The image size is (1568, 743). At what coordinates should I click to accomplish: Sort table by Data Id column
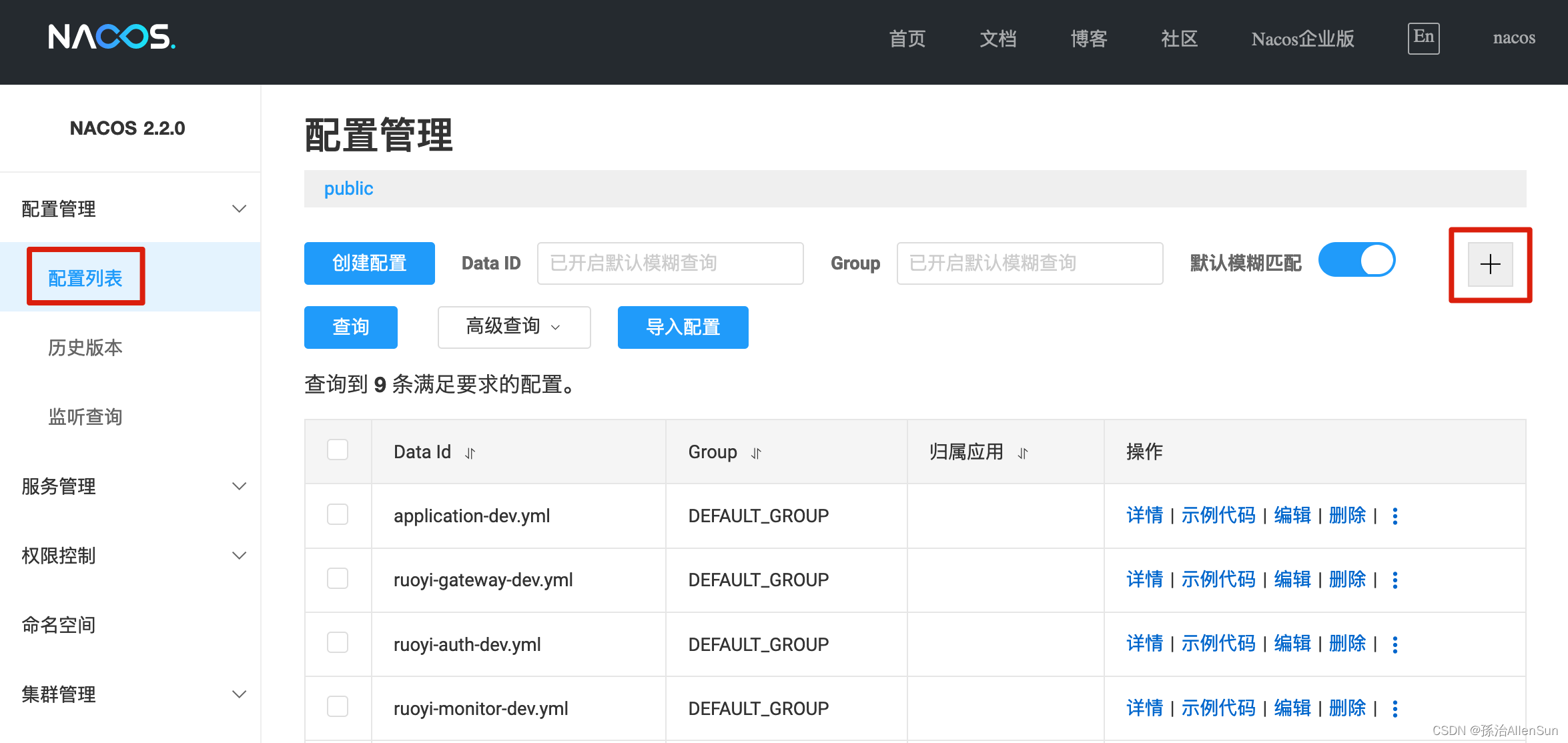(470, 454)
